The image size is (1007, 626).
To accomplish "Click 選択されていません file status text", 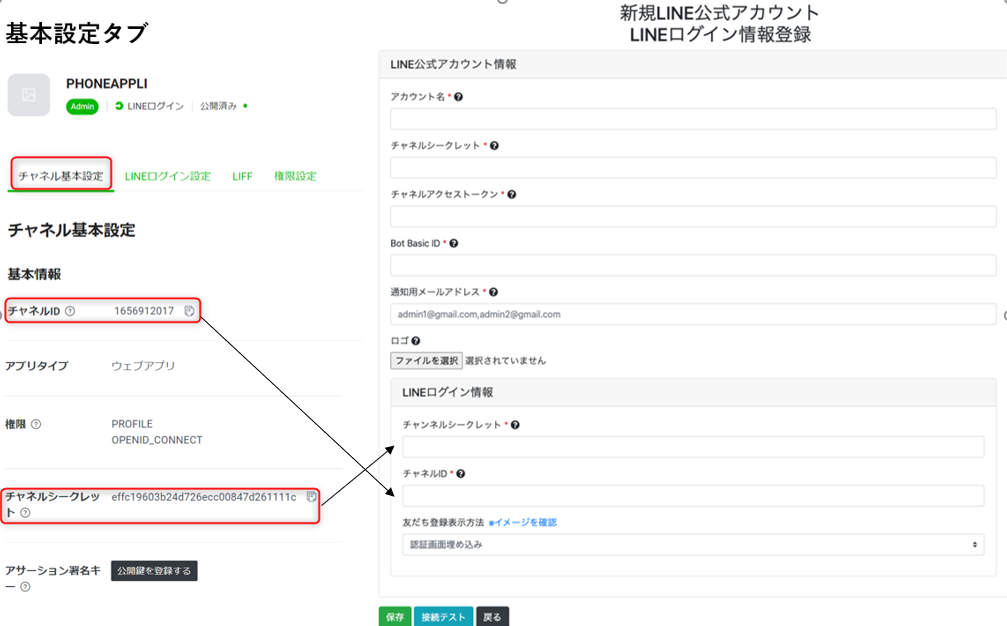I will (505, 361).
